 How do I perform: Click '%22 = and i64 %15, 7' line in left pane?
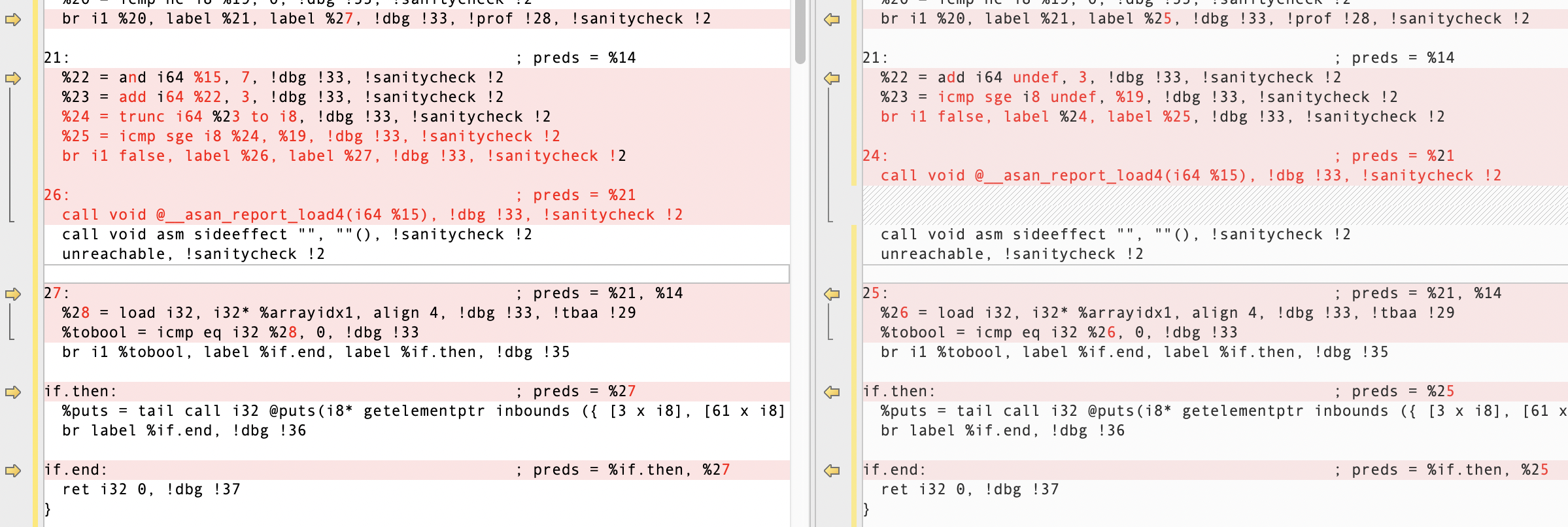pyautogui.click(x=283, y=78)
